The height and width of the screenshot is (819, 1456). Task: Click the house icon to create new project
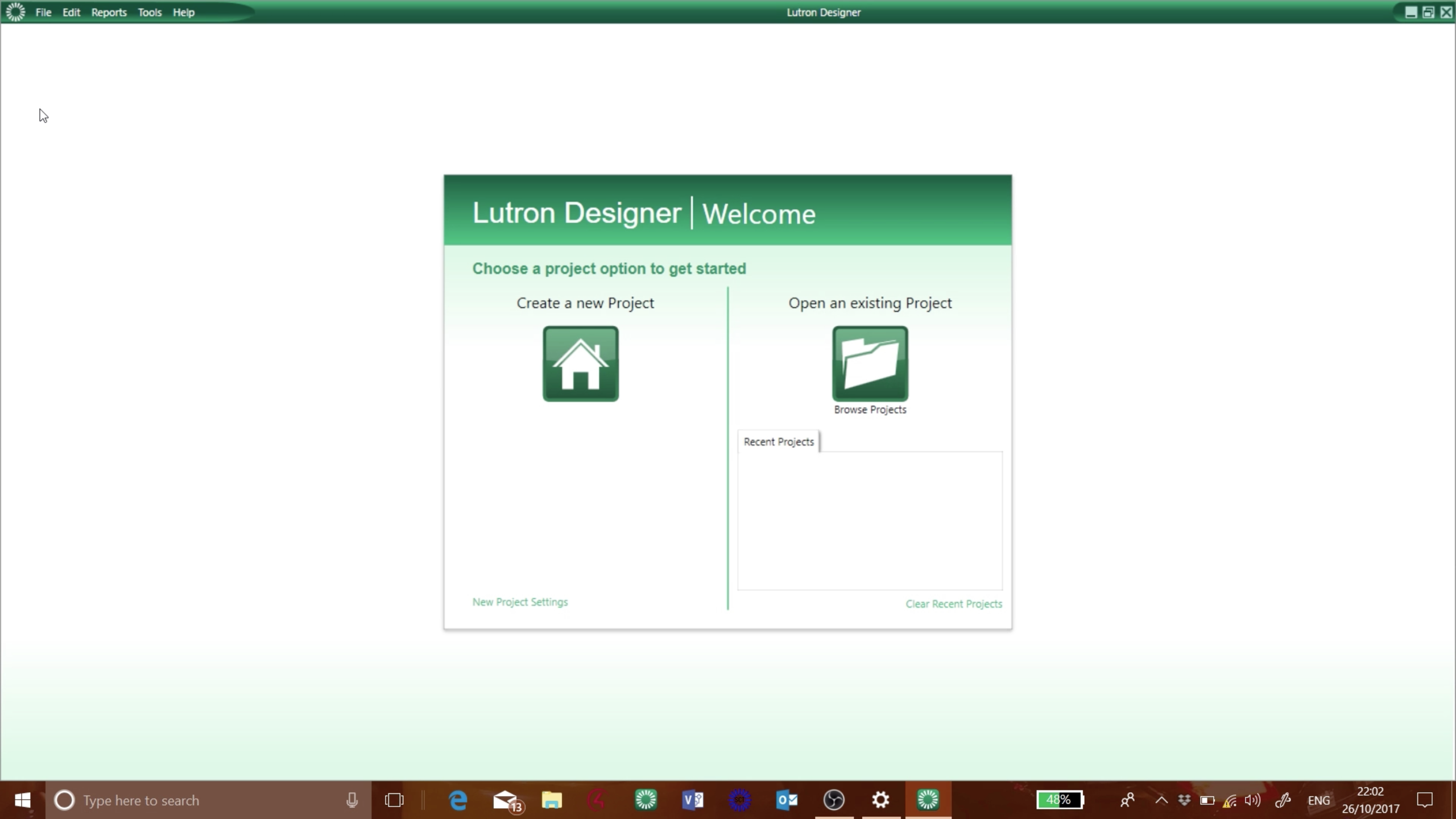point(580,364)
